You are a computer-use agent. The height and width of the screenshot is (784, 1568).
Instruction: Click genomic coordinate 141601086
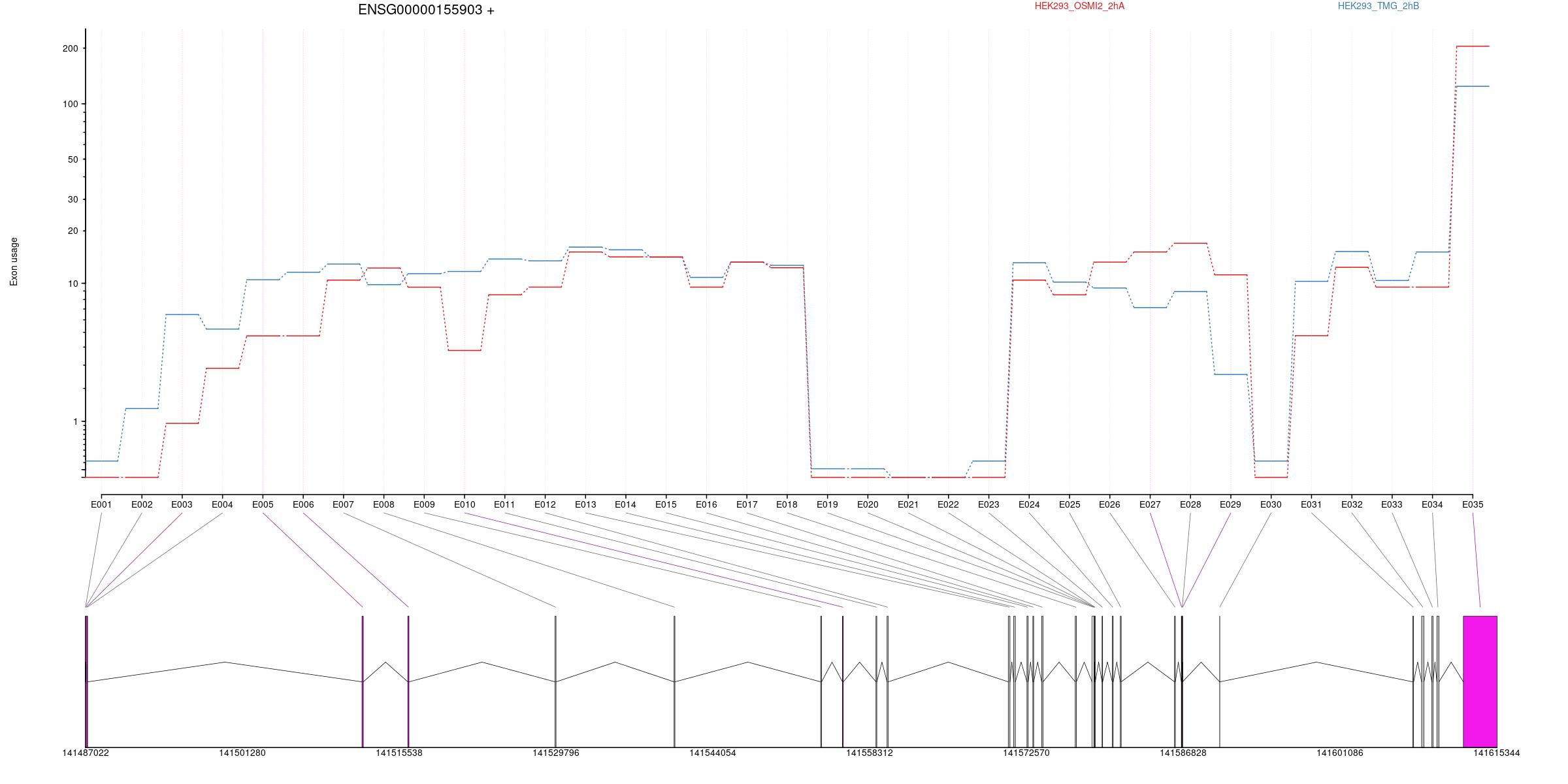pyautogui.click(x=1340, y=753)
